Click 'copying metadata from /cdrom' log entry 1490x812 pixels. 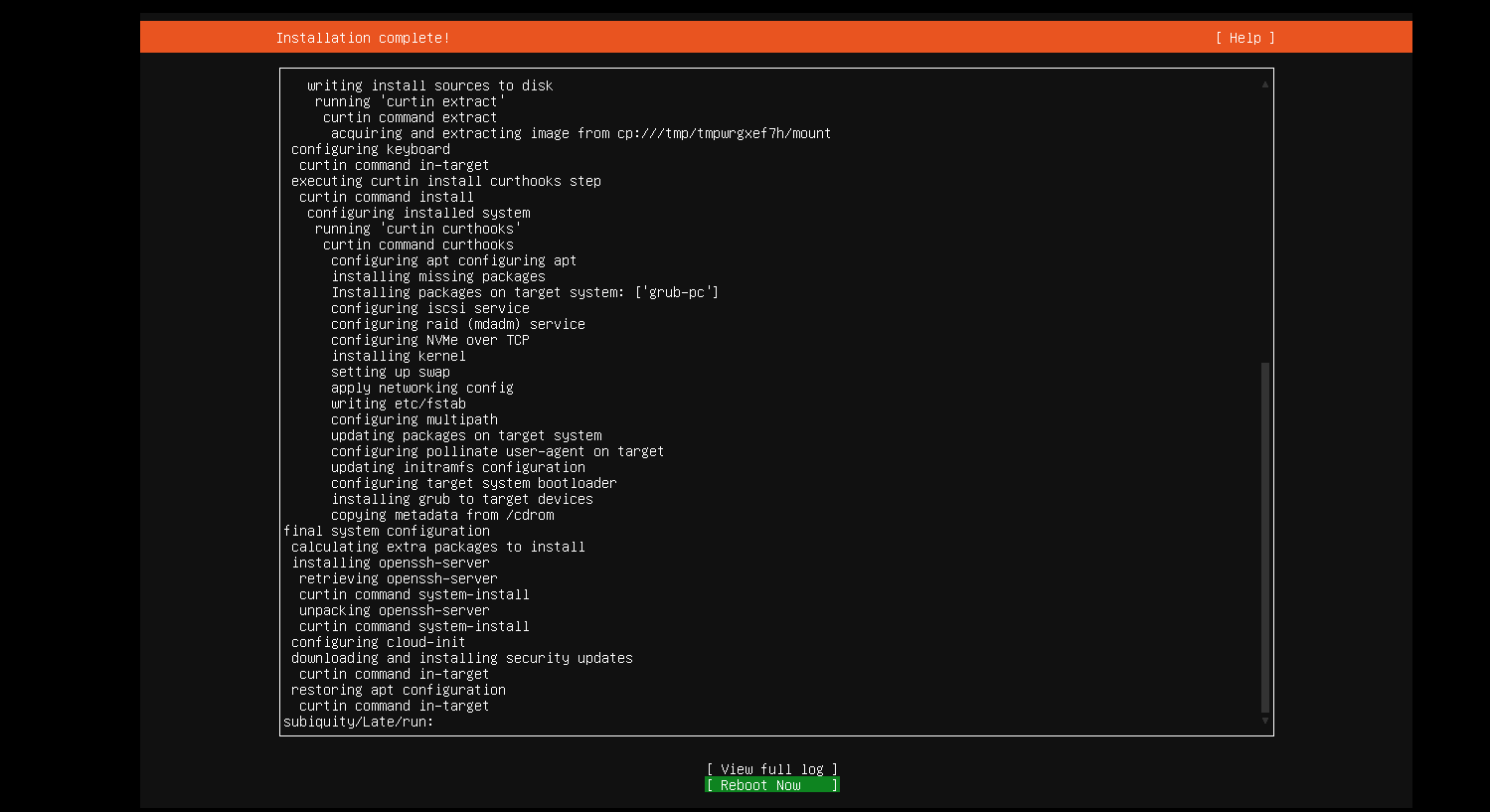[x=442, y=515]
